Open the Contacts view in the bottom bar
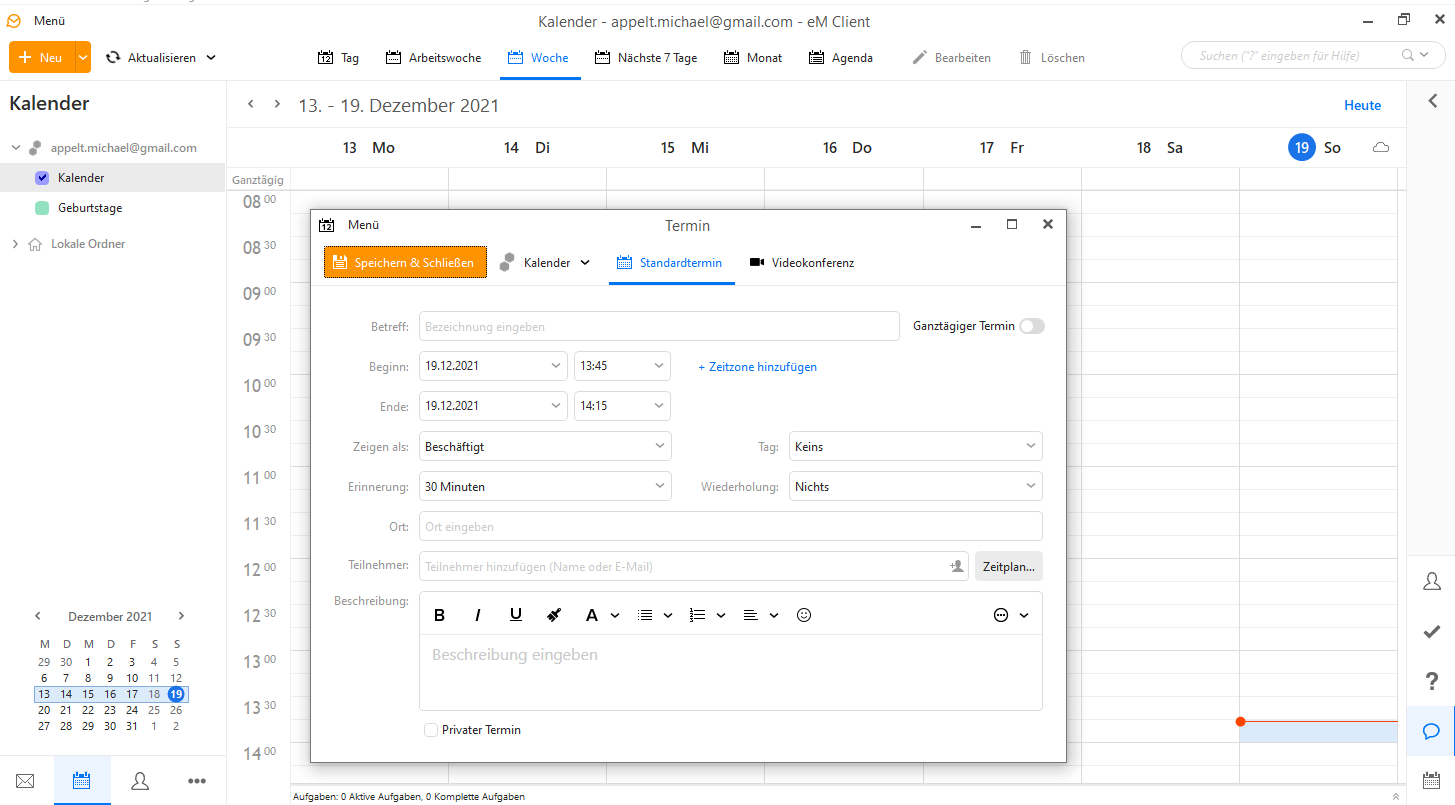 [x=140, y=781]
